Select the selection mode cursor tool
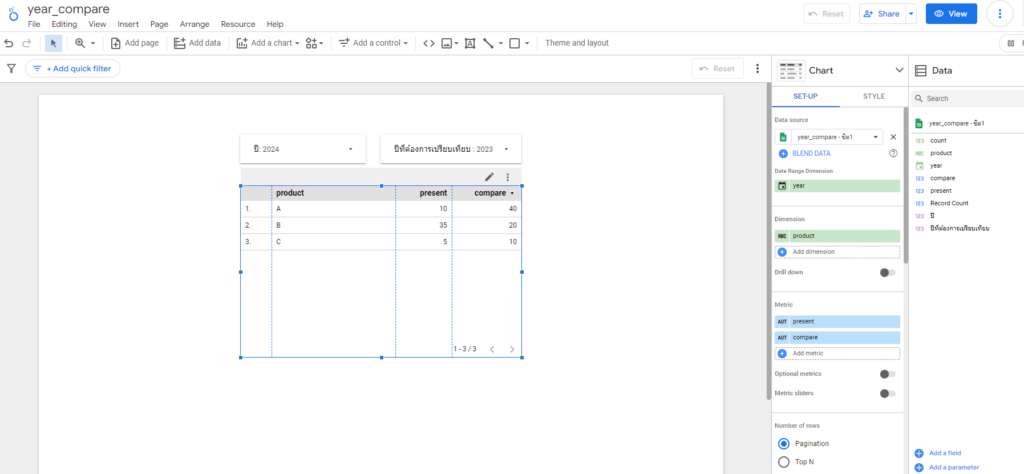 tap(53, 43)
